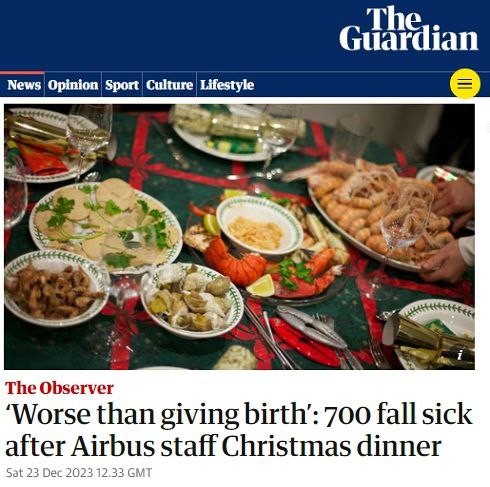
Task: Open the News section
Action: coord(24,85)
